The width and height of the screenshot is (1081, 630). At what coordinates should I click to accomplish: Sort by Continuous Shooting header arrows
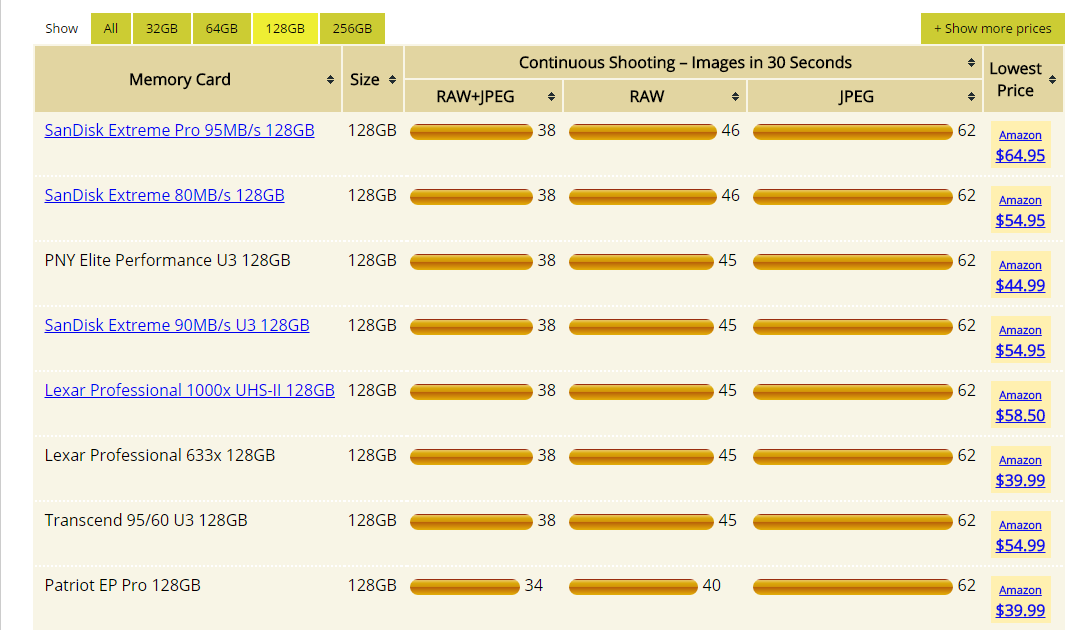click(x=971, y=63)
